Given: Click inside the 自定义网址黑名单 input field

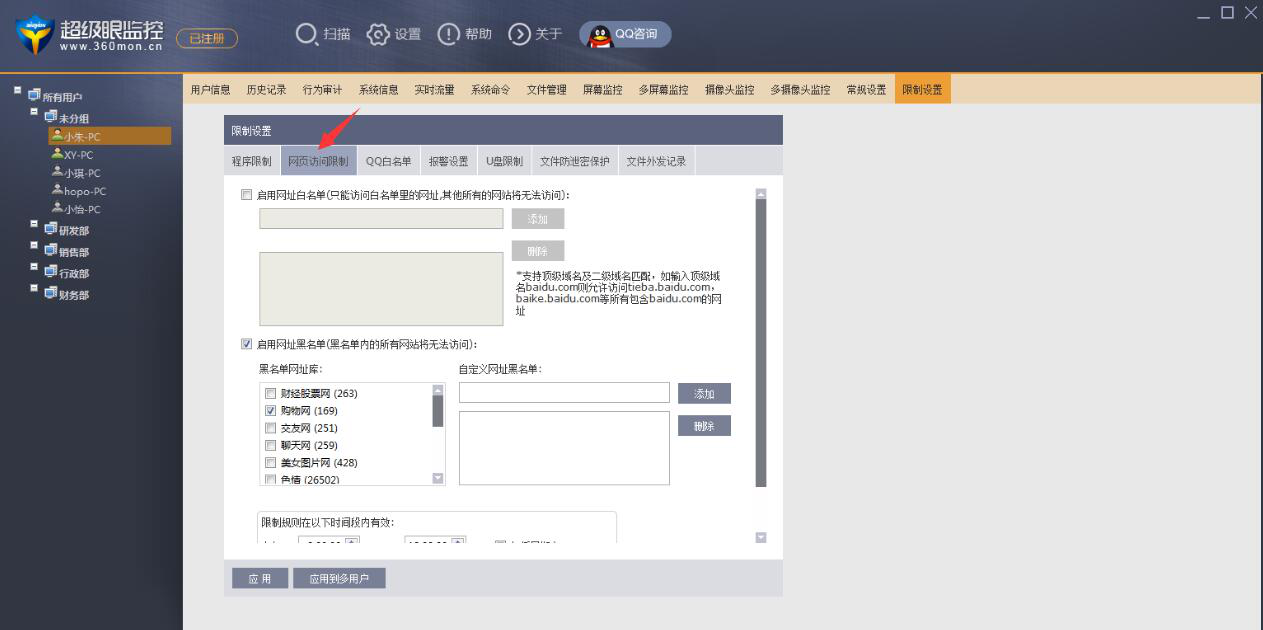Looking at the screenshot, I should tap(563, 392).
